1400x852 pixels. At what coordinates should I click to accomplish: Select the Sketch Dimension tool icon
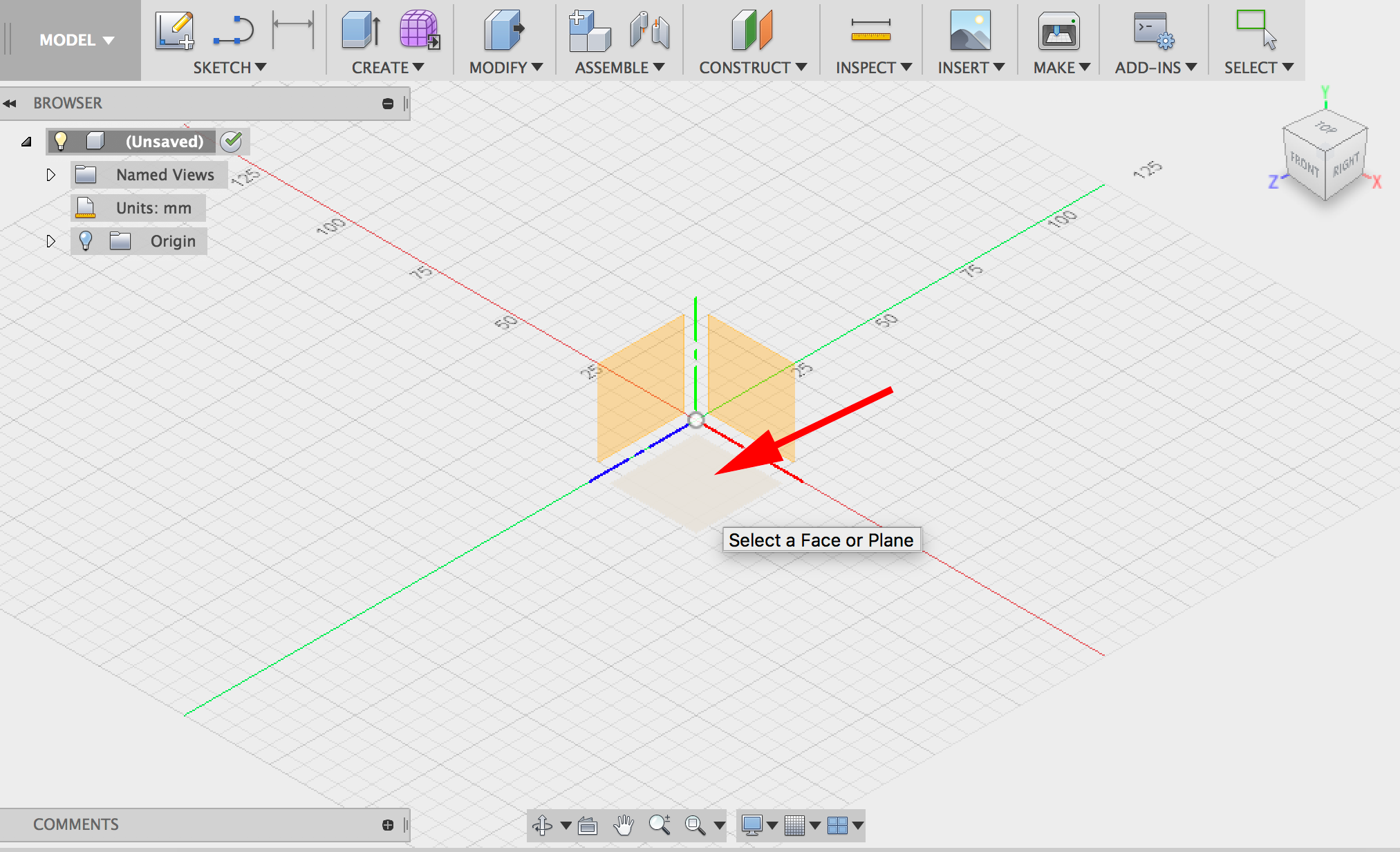(x=293, y=29)
